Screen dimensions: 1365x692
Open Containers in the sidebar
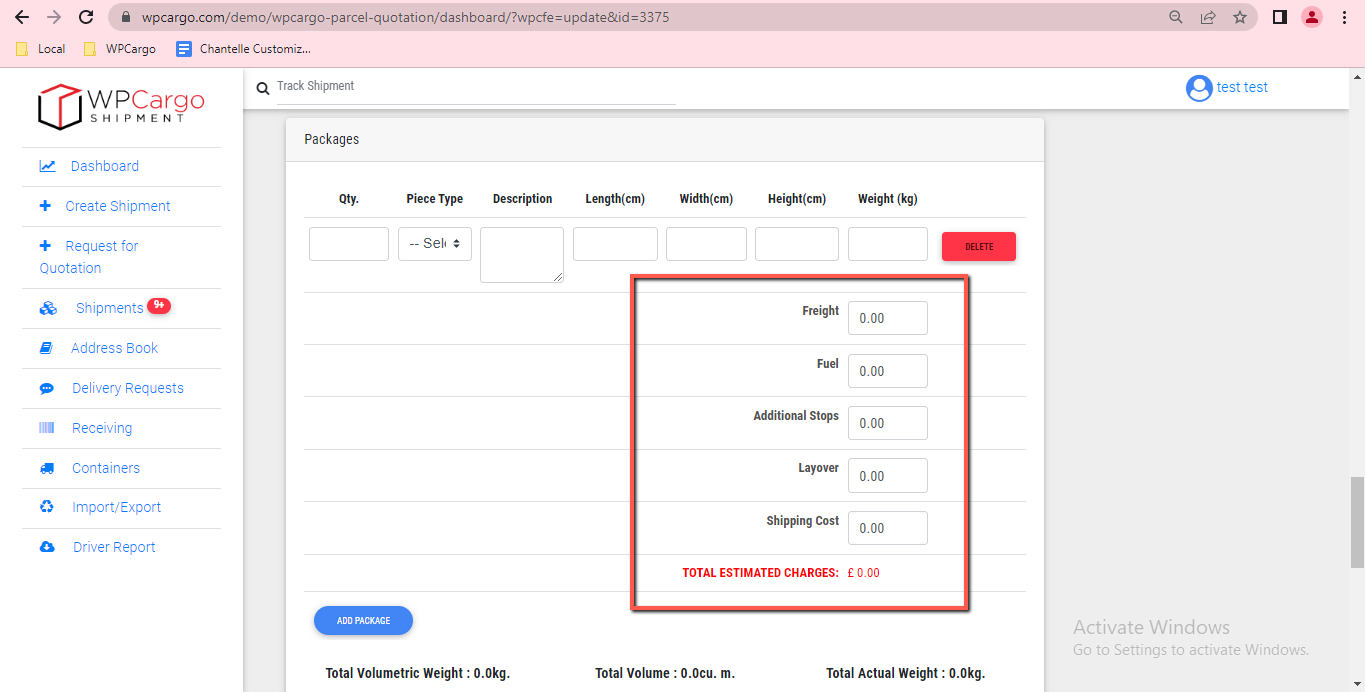(x=106, y=468)
